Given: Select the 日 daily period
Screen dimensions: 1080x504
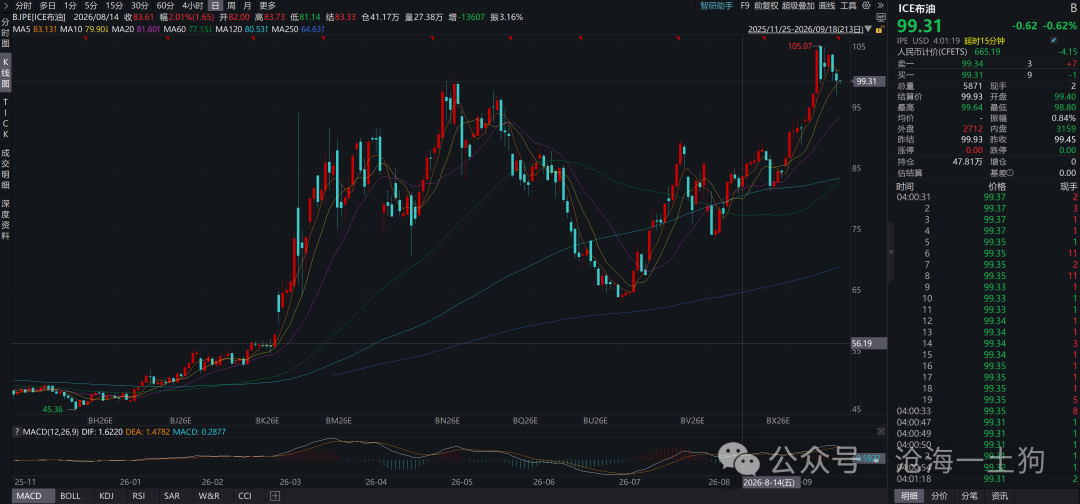Looking at the screenshot, I should pos(216,5).
